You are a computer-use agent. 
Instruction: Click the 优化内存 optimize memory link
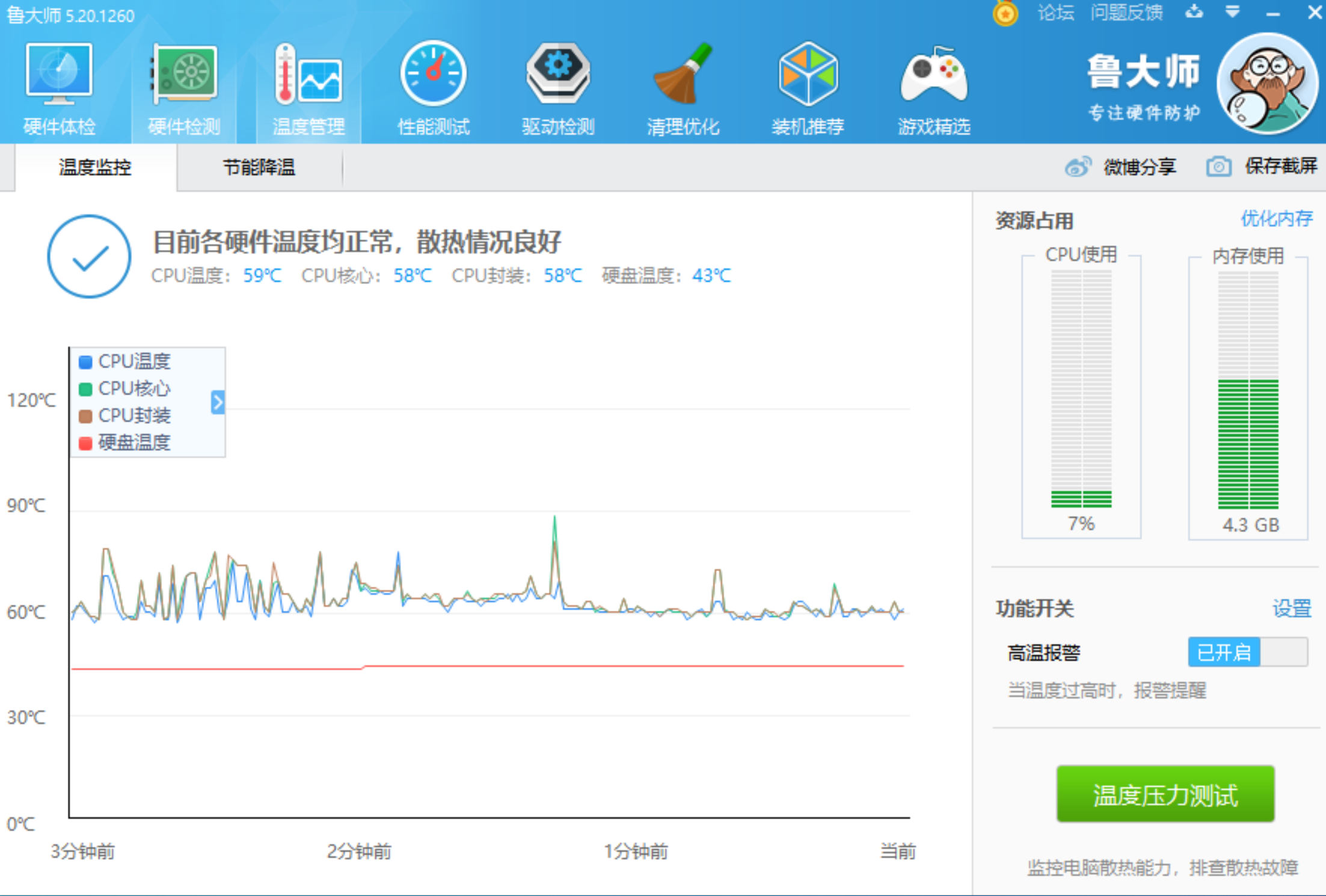coord(1277,218)
